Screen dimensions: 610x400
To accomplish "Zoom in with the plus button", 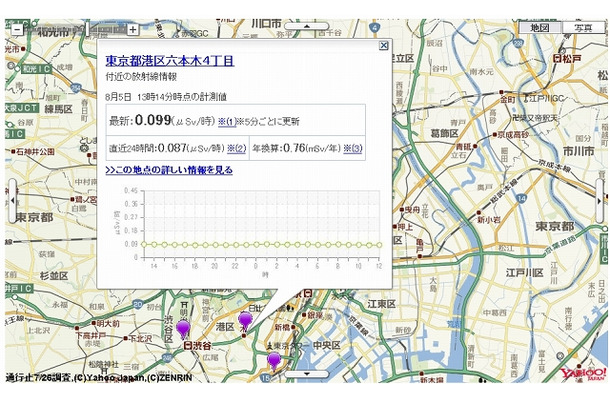I will point(133,30).
